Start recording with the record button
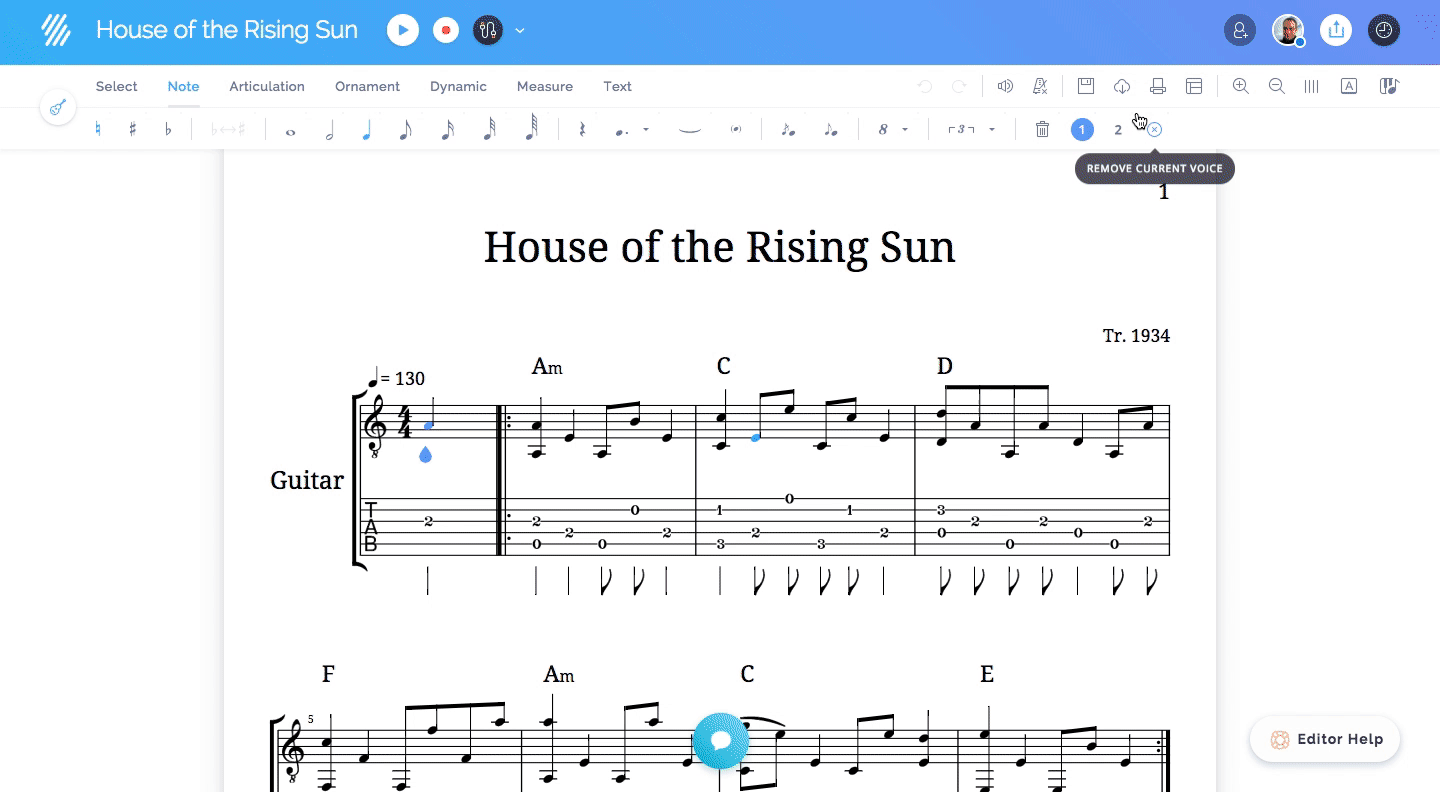Viewport: 1440px width, 792px height. click(x=446, y=30)
